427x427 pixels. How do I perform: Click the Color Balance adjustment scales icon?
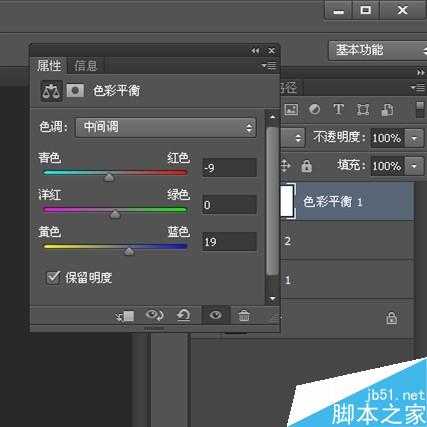click(x=51, y=91)
